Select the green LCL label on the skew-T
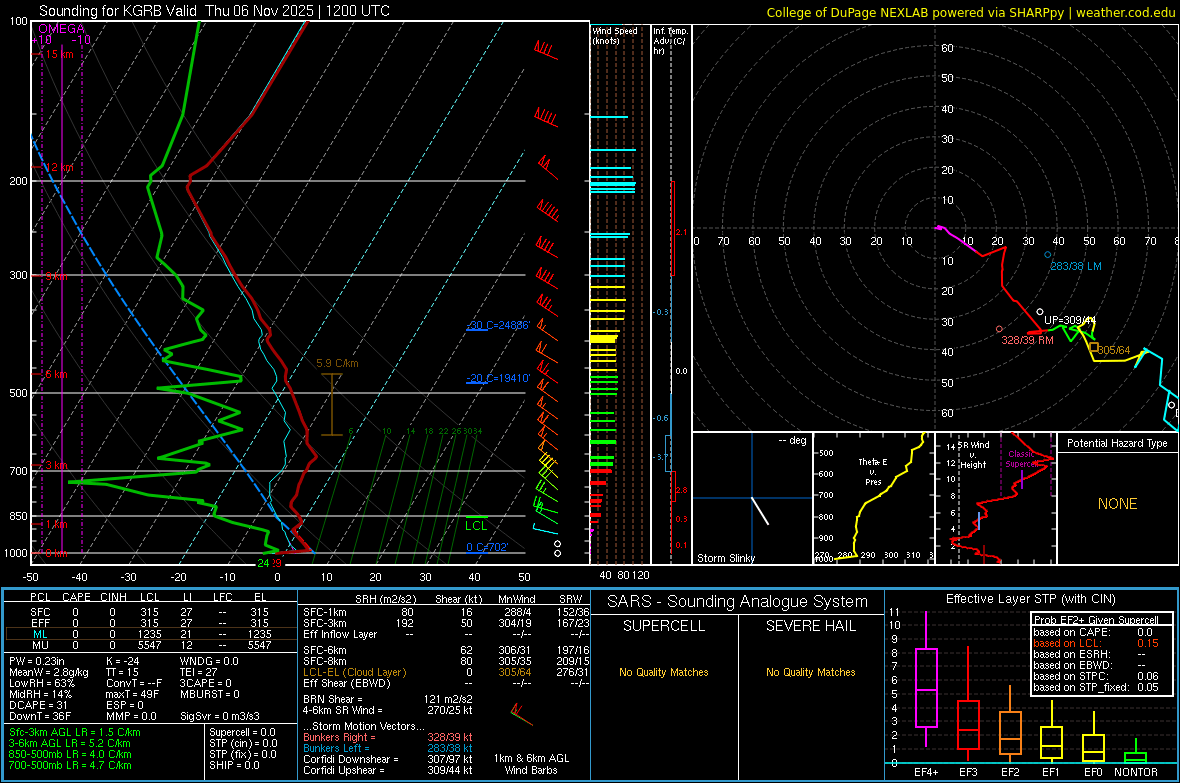This screenshot has width=1180, height=783. (x=476, y=526)
